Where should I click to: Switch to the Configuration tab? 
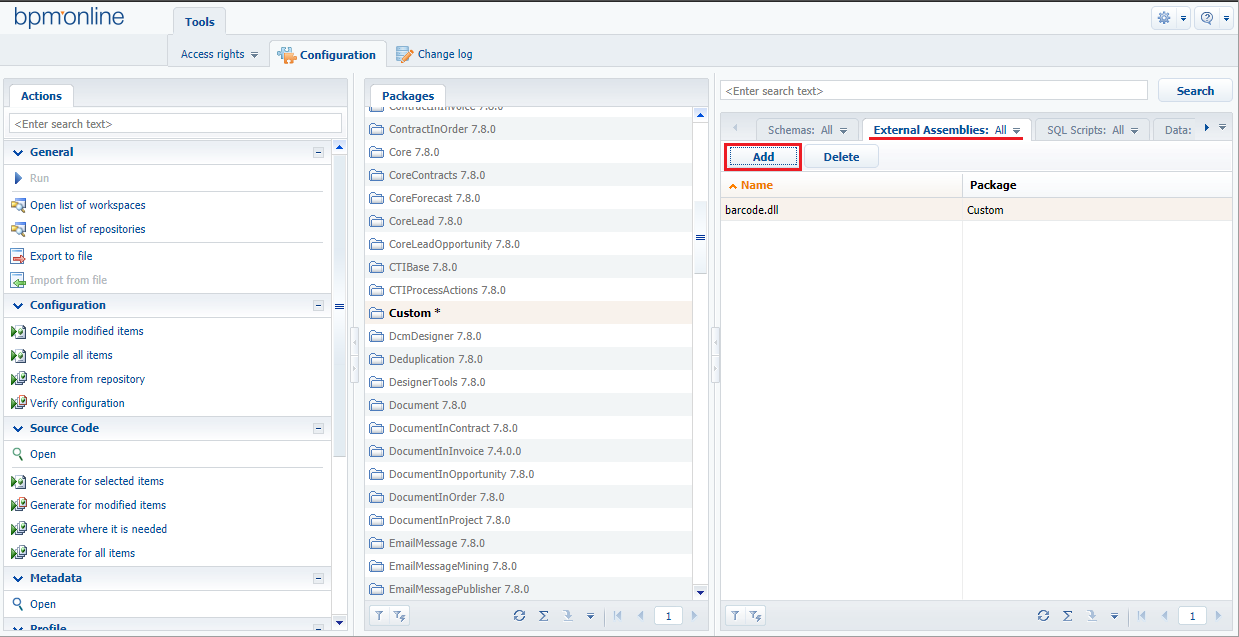pyautogui.click(x=328, y=55)
